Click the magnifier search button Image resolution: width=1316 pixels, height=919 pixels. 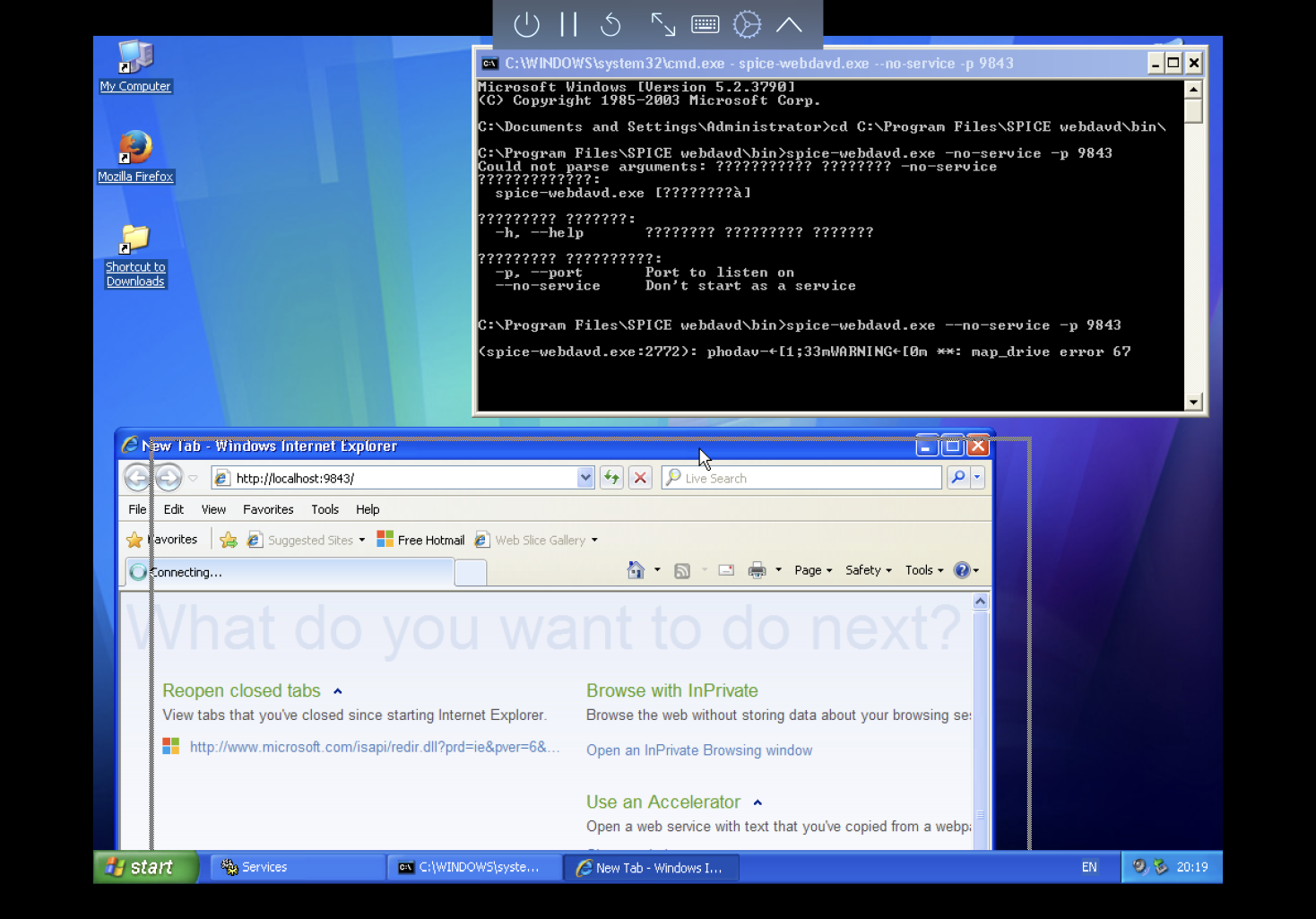[x=957, y=478]
